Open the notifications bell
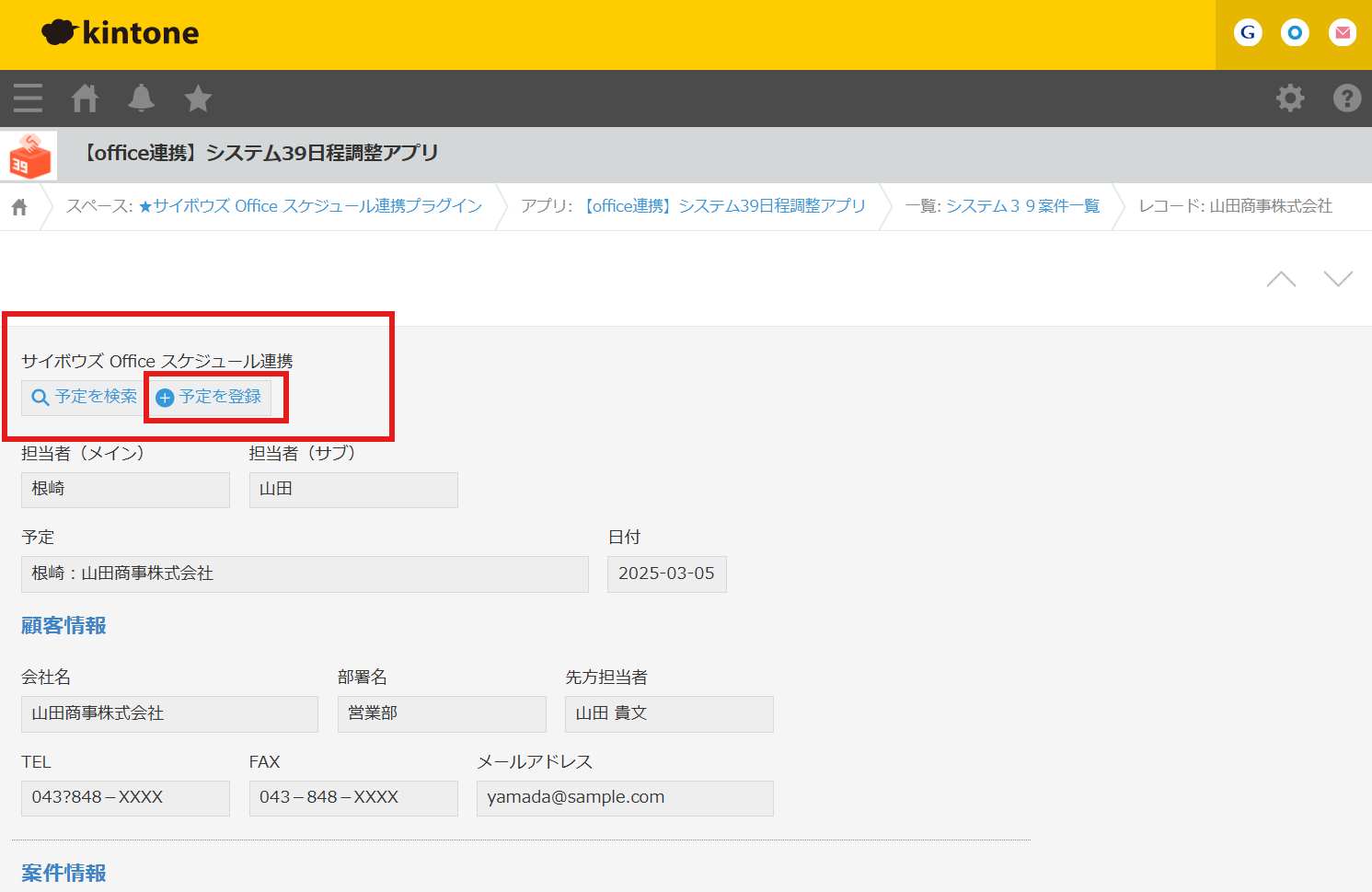1372x892 pixels. click(141, 98)
